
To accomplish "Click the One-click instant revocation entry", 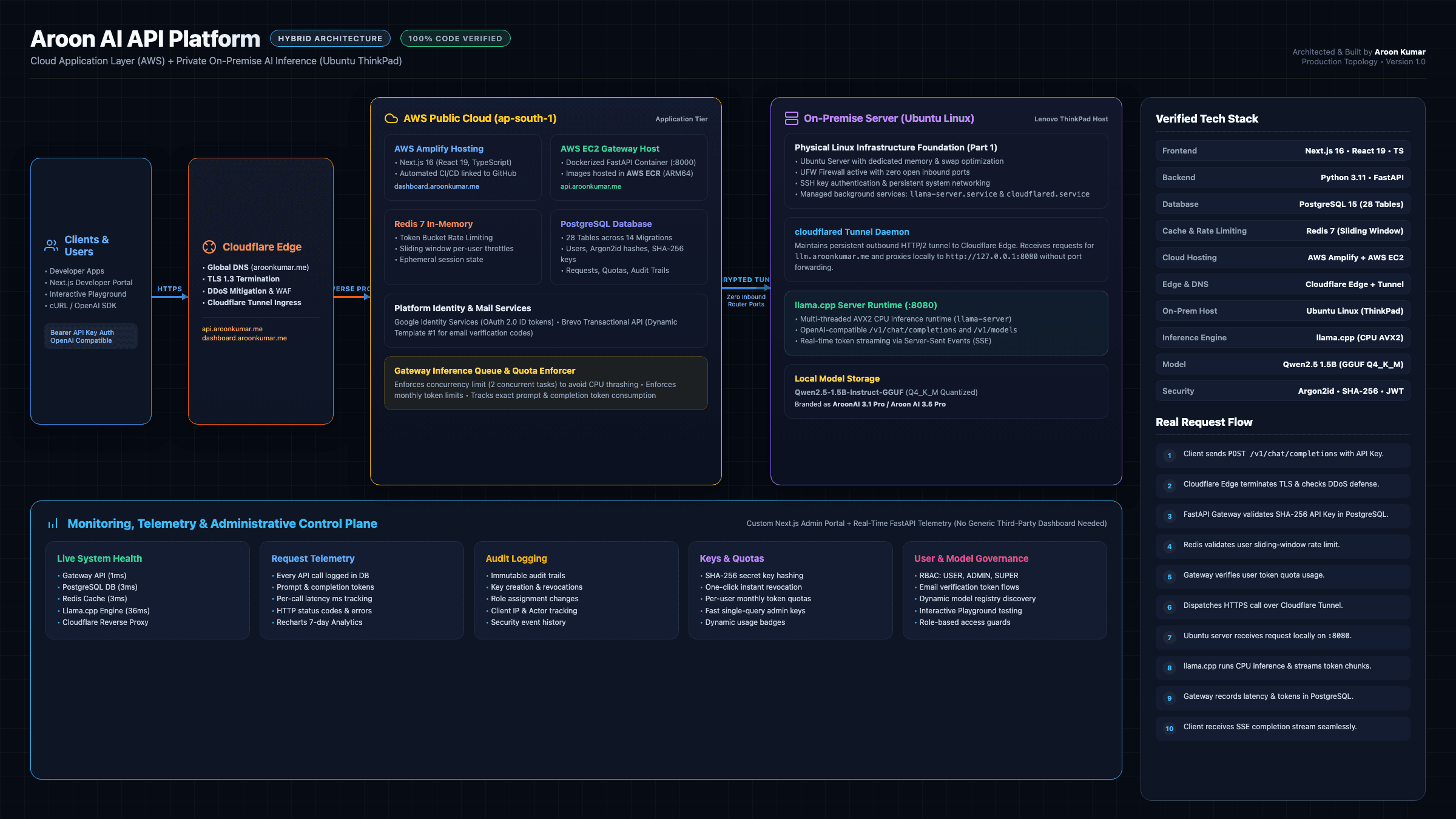I will point(753,587).
